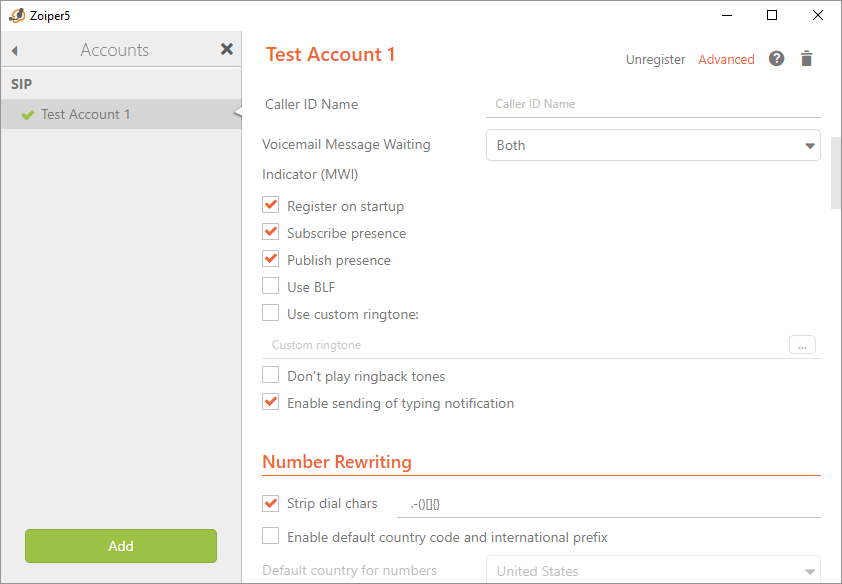The width and height of the screenshot is (842, 584).
Task: Close the Accounts panel with X icon
Action: coord(227,49)
